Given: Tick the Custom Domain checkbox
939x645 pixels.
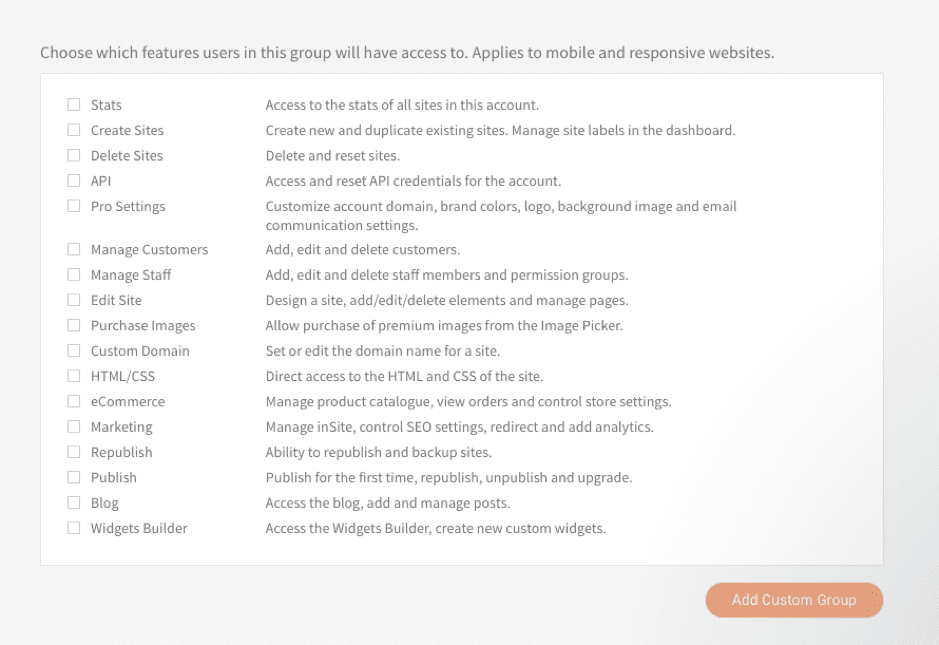Looking at the screenshot, I should click(x=74, y=351).
